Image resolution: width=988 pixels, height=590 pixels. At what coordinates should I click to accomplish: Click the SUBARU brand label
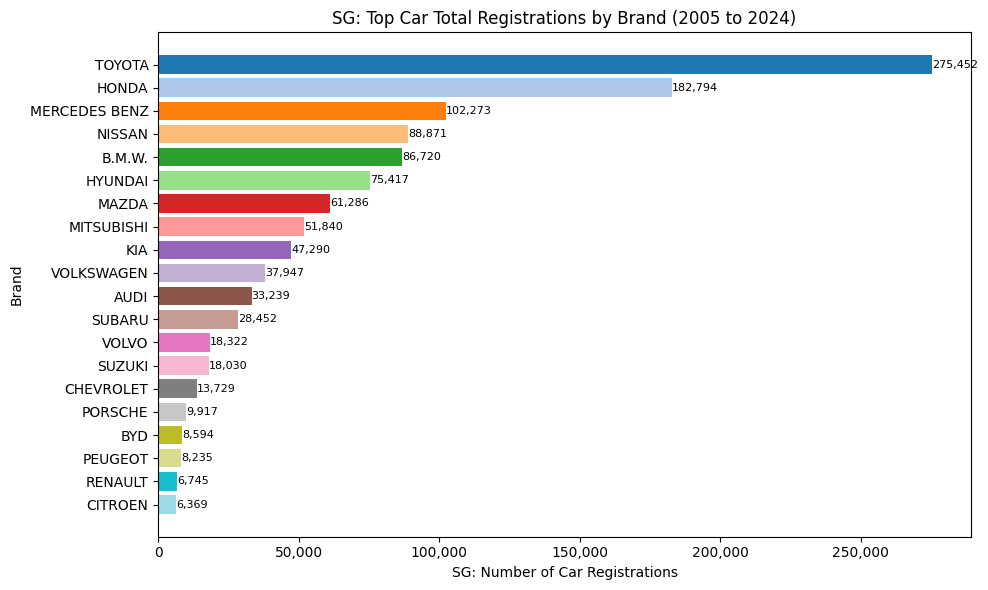pos(120,320)
